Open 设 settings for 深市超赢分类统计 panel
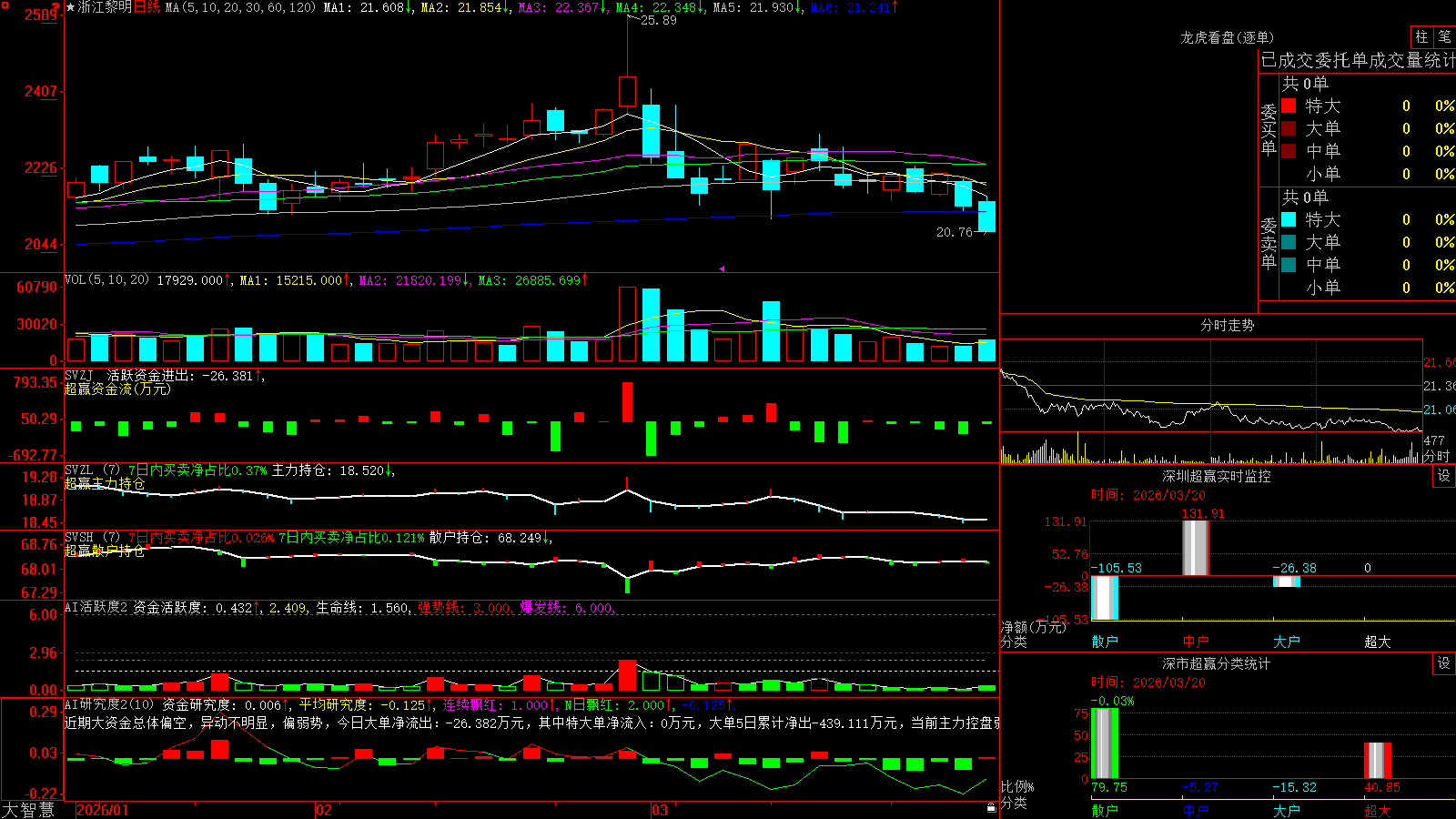 coord(1444,663)
